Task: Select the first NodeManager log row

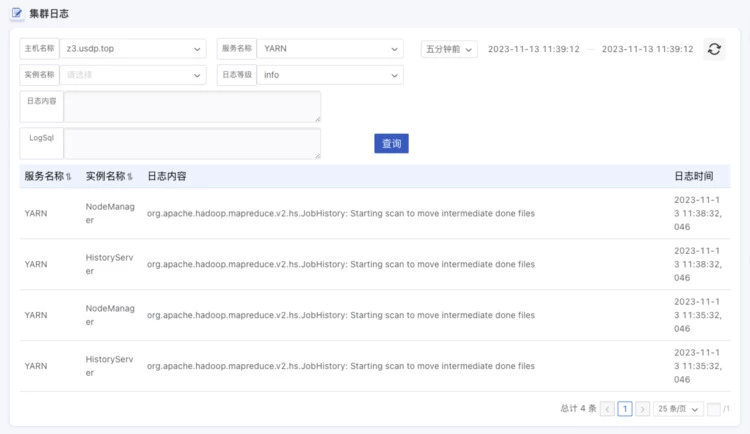Action: point(340,213)
